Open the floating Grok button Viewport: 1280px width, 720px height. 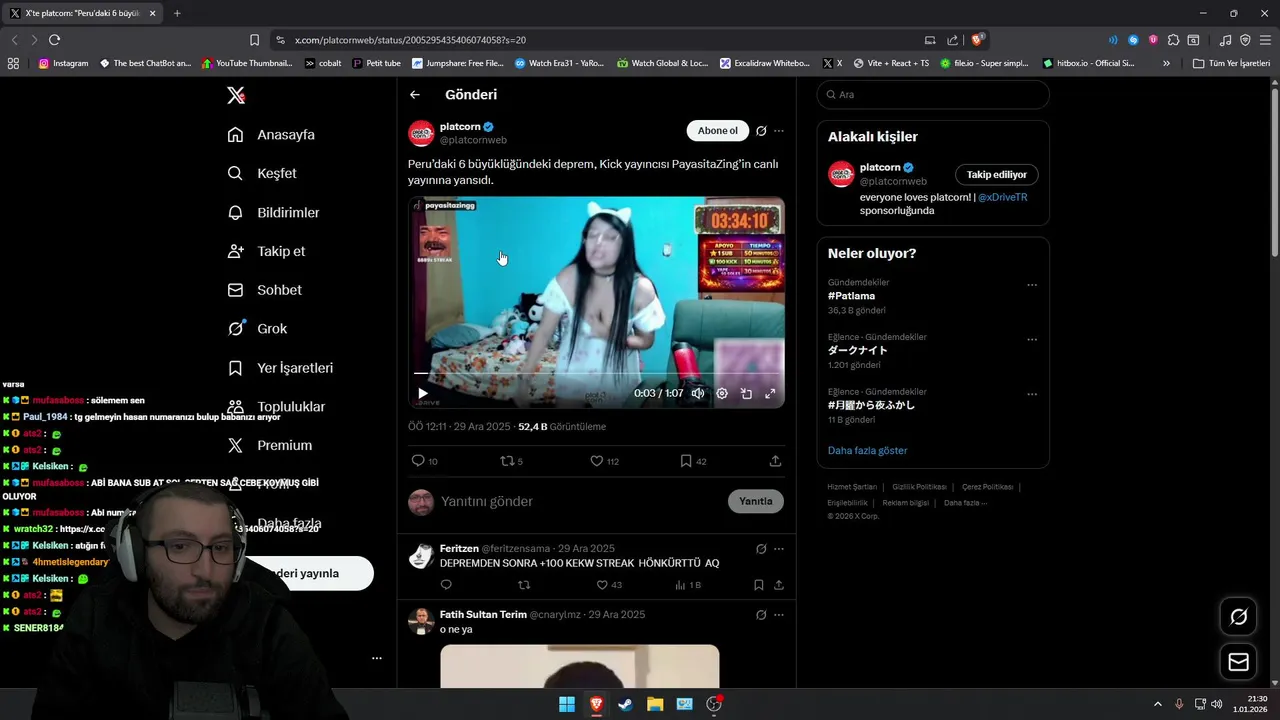1238,617
